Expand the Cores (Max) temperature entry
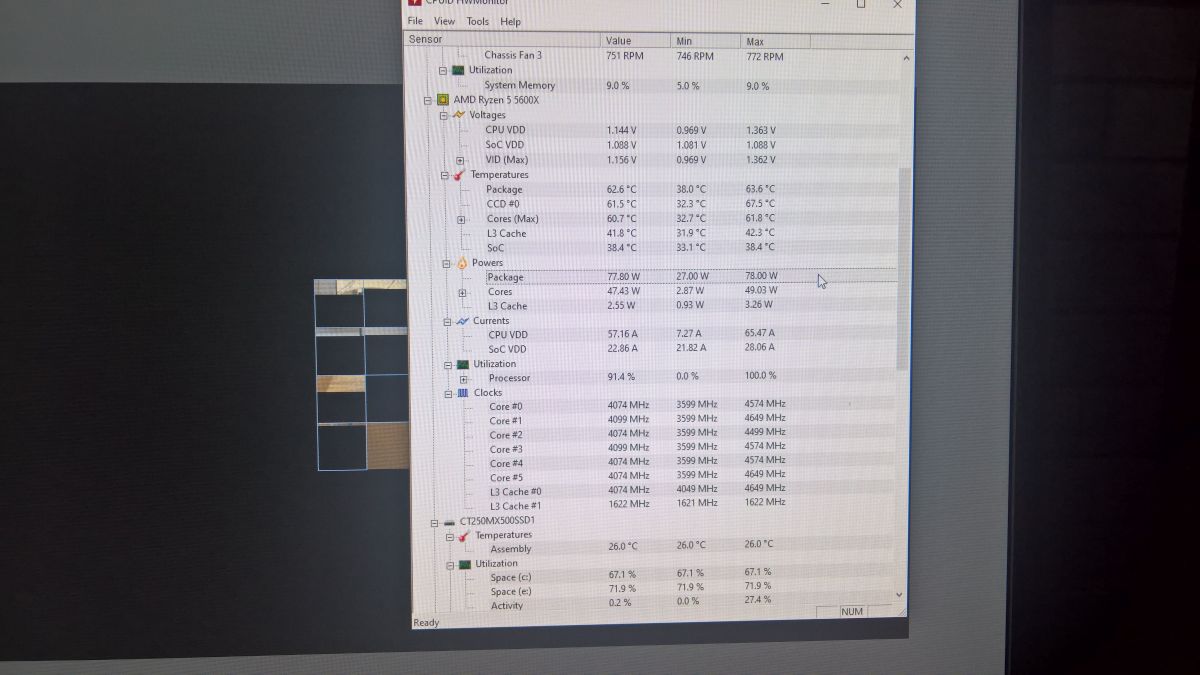The height and width of the screenshot is (675, 1200). click(x=461, y=219)
